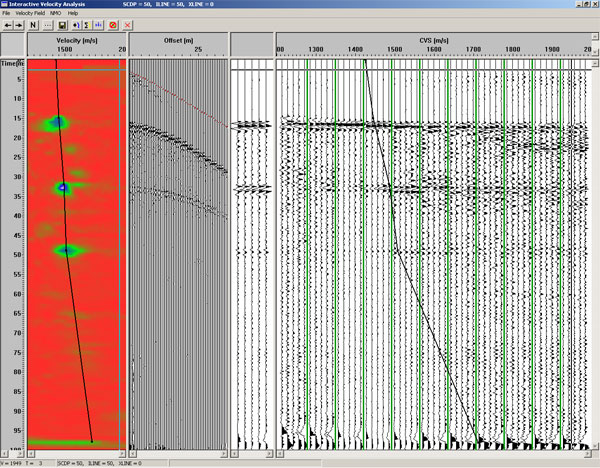The image size is (600, 468).
Task: Click the red X toolbar icon
Action: [x=127, y=23]
